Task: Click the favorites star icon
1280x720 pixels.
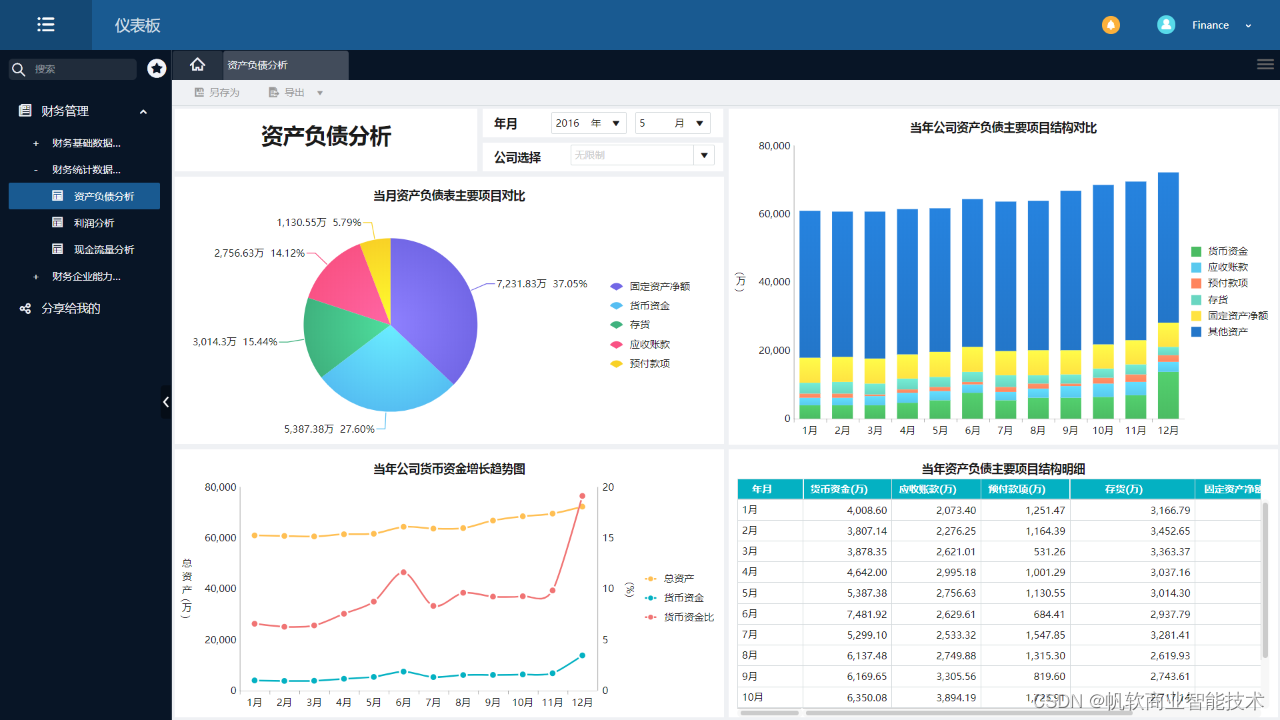Action: pyautogui.click(x=157, y=68)
